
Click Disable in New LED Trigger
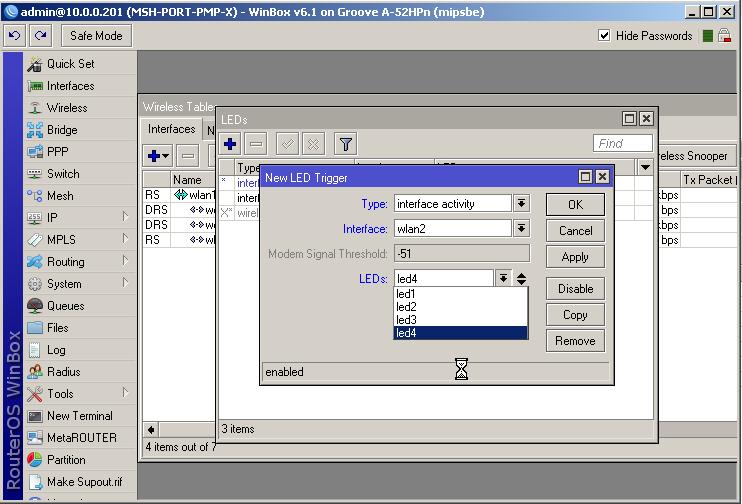(x=575, y=289)
